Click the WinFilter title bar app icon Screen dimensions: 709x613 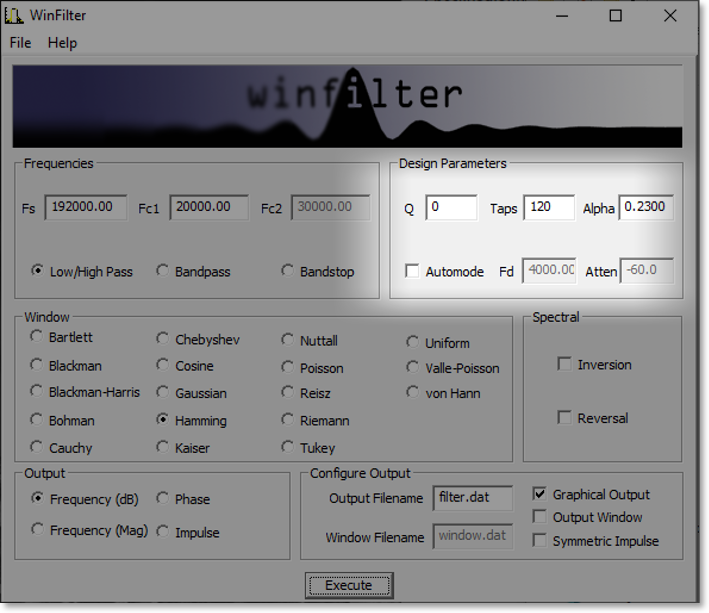16,14
